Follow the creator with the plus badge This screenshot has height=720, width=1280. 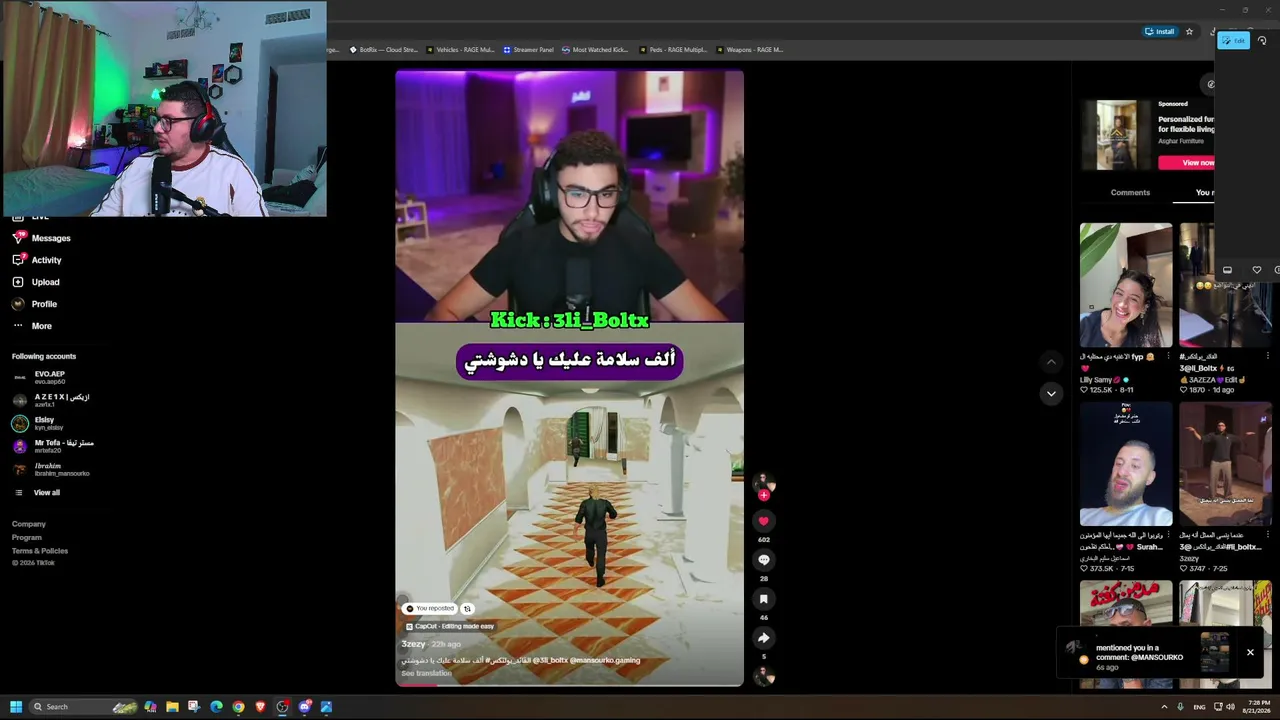(764, 495)
